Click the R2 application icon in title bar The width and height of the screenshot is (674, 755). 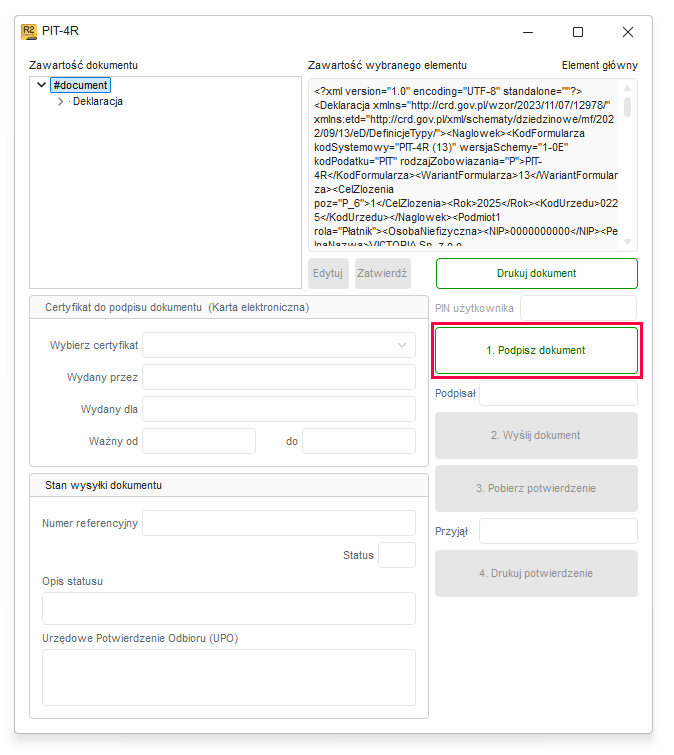[x=29, y=32]
